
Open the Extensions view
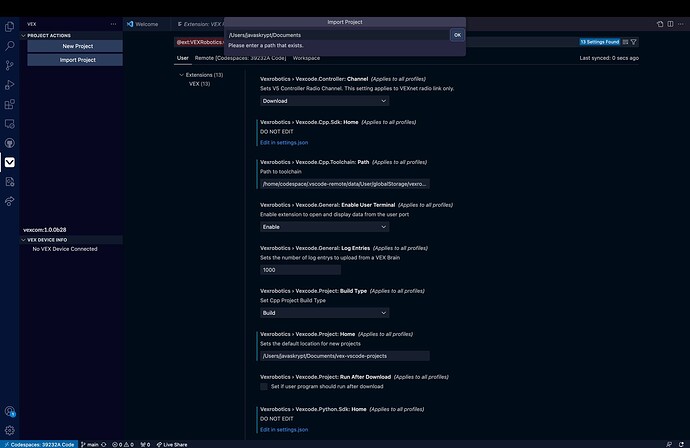point(9,104)
